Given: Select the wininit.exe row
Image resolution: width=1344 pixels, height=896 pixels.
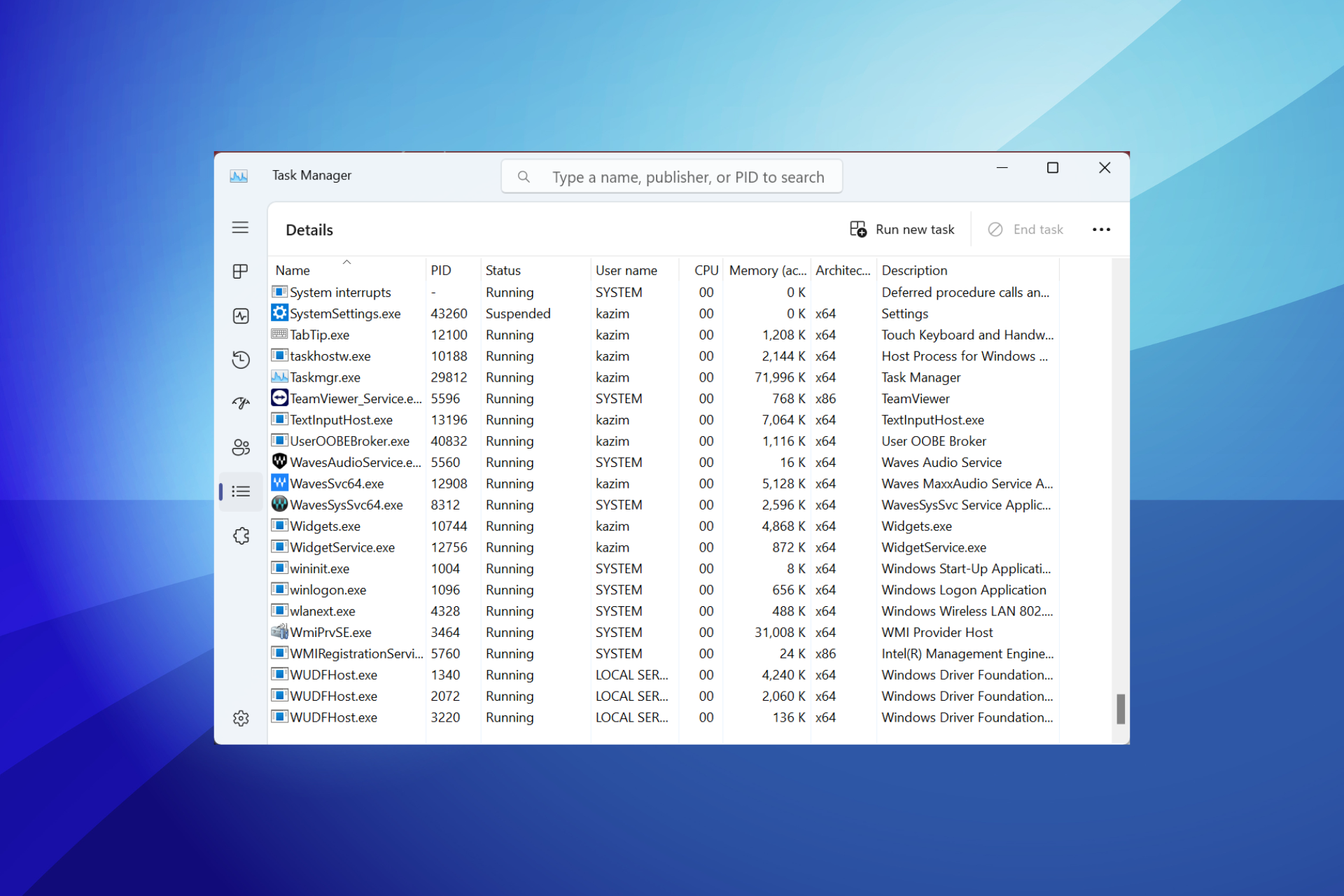Looking at the screenshot, I should tap(664, 568).
